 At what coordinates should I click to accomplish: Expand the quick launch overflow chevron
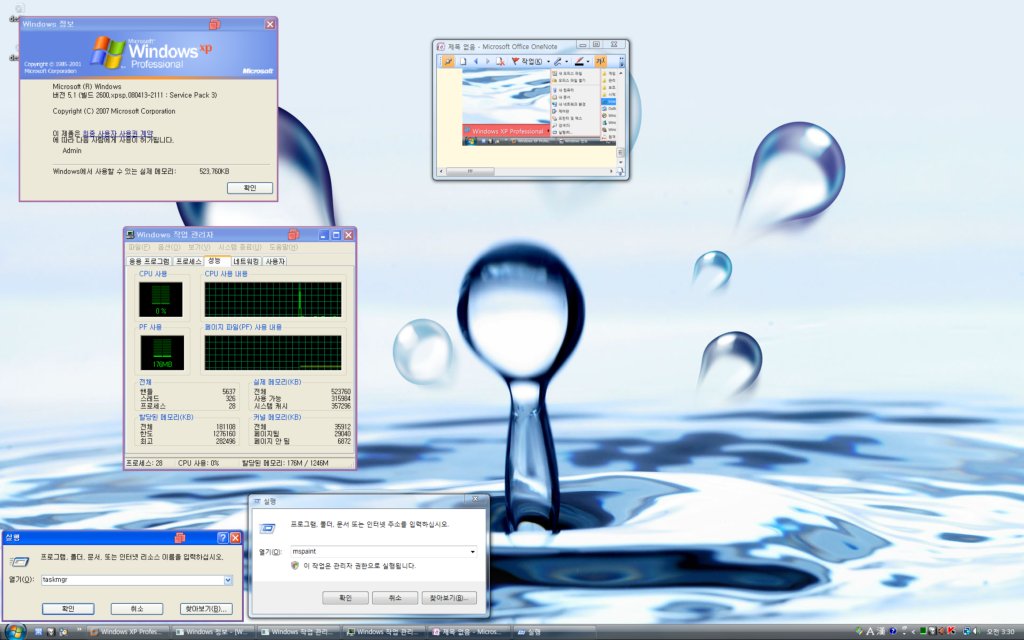(x=80, y=632)
